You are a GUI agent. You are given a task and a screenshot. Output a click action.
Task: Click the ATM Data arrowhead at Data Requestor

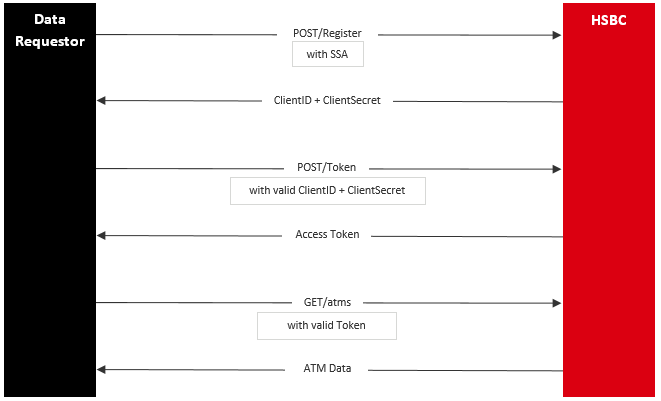(101, 370)
